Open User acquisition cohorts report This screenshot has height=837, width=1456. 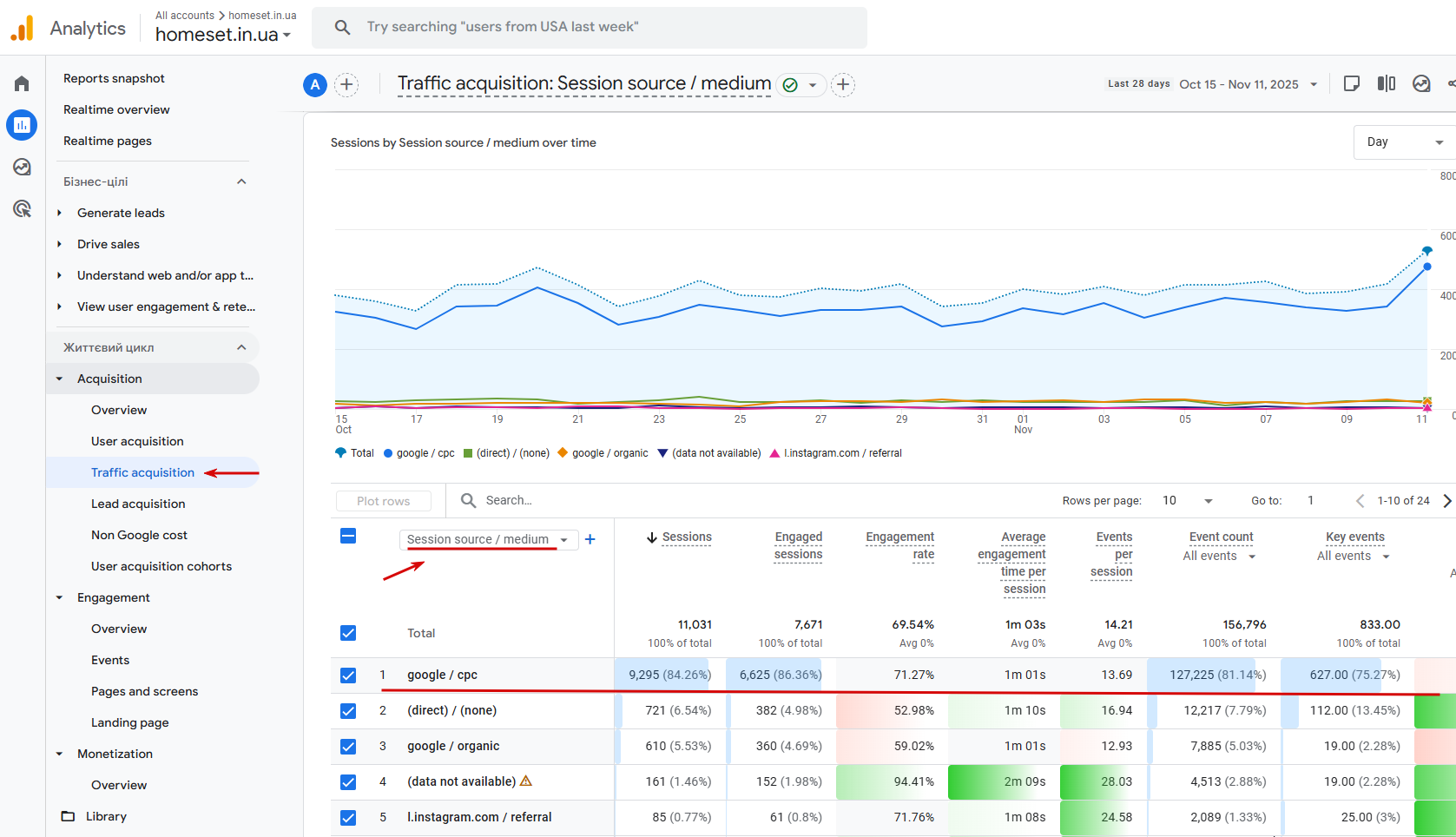coord(161,566)
